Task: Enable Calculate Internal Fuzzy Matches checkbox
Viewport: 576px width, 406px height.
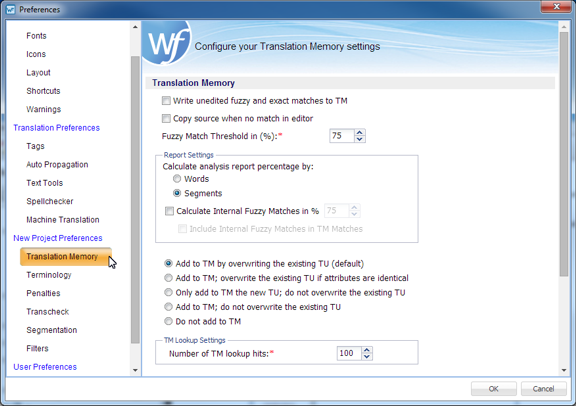Action: tap(169, 211)
